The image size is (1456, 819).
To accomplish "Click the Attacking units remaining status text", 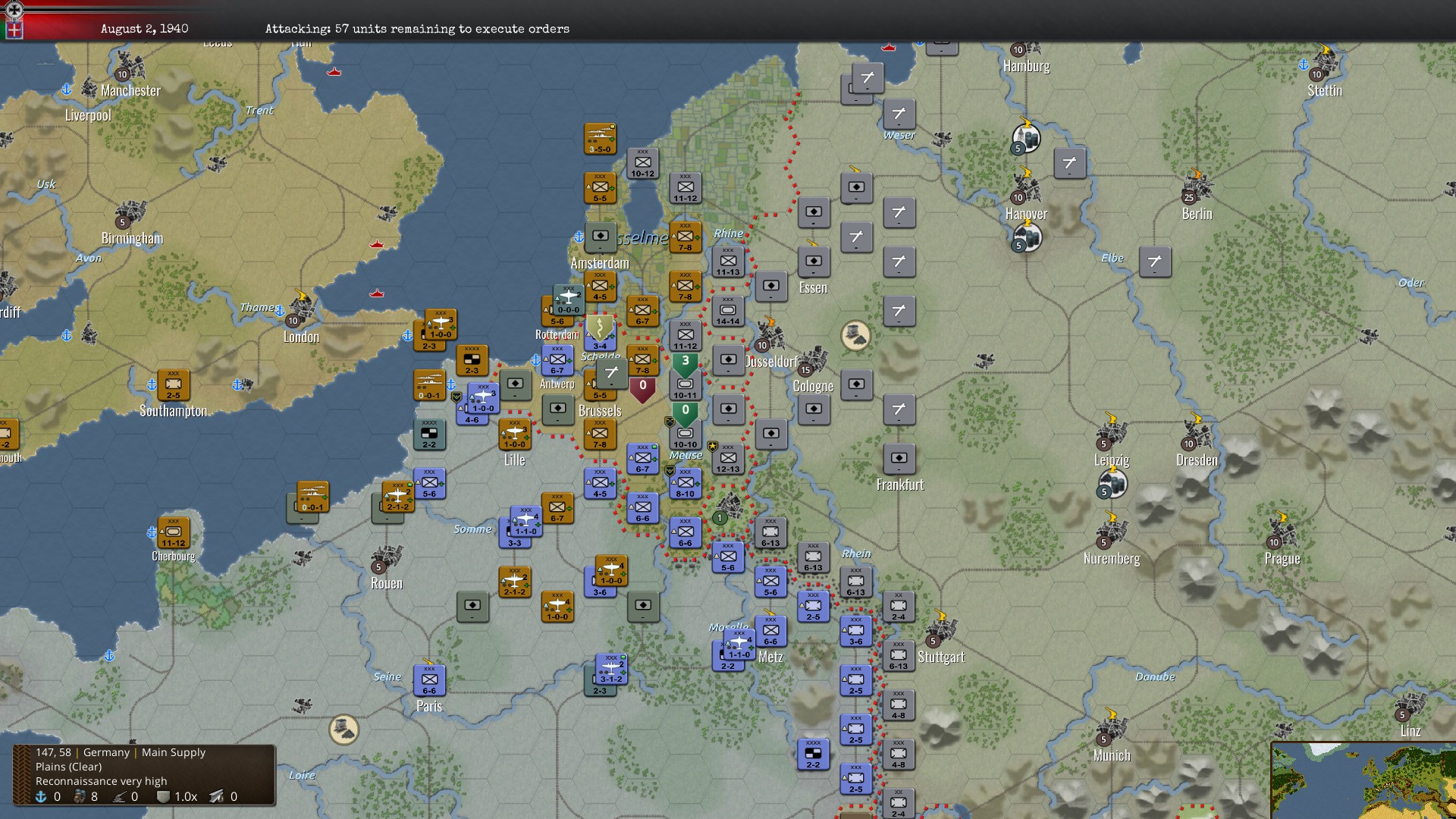I will point(417,29).
